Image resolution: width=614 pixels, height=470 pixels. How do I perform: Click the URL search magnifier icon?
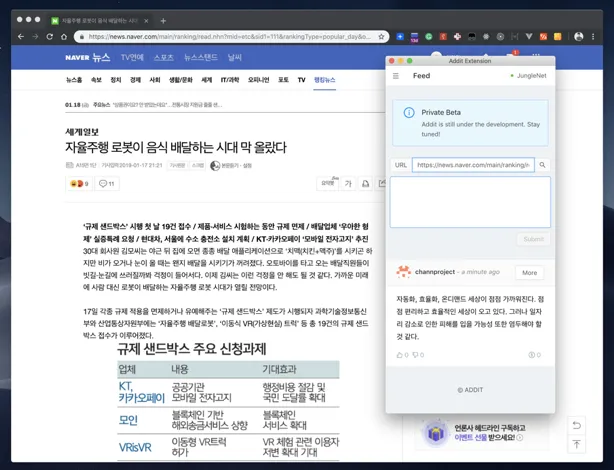coord(542,165)
